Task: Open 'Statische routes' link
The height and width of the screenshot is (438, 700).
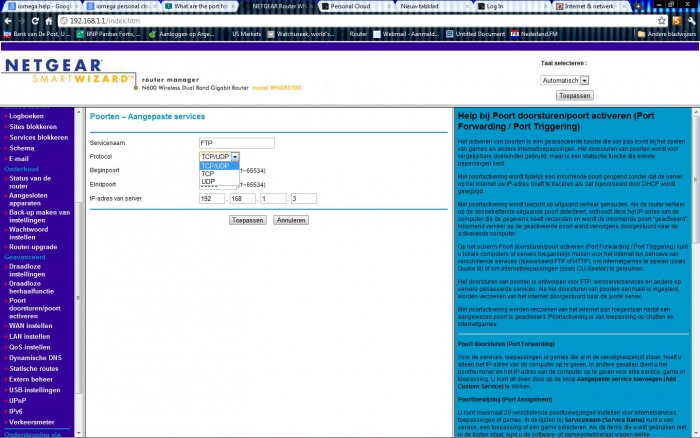Action: point(33,369)
